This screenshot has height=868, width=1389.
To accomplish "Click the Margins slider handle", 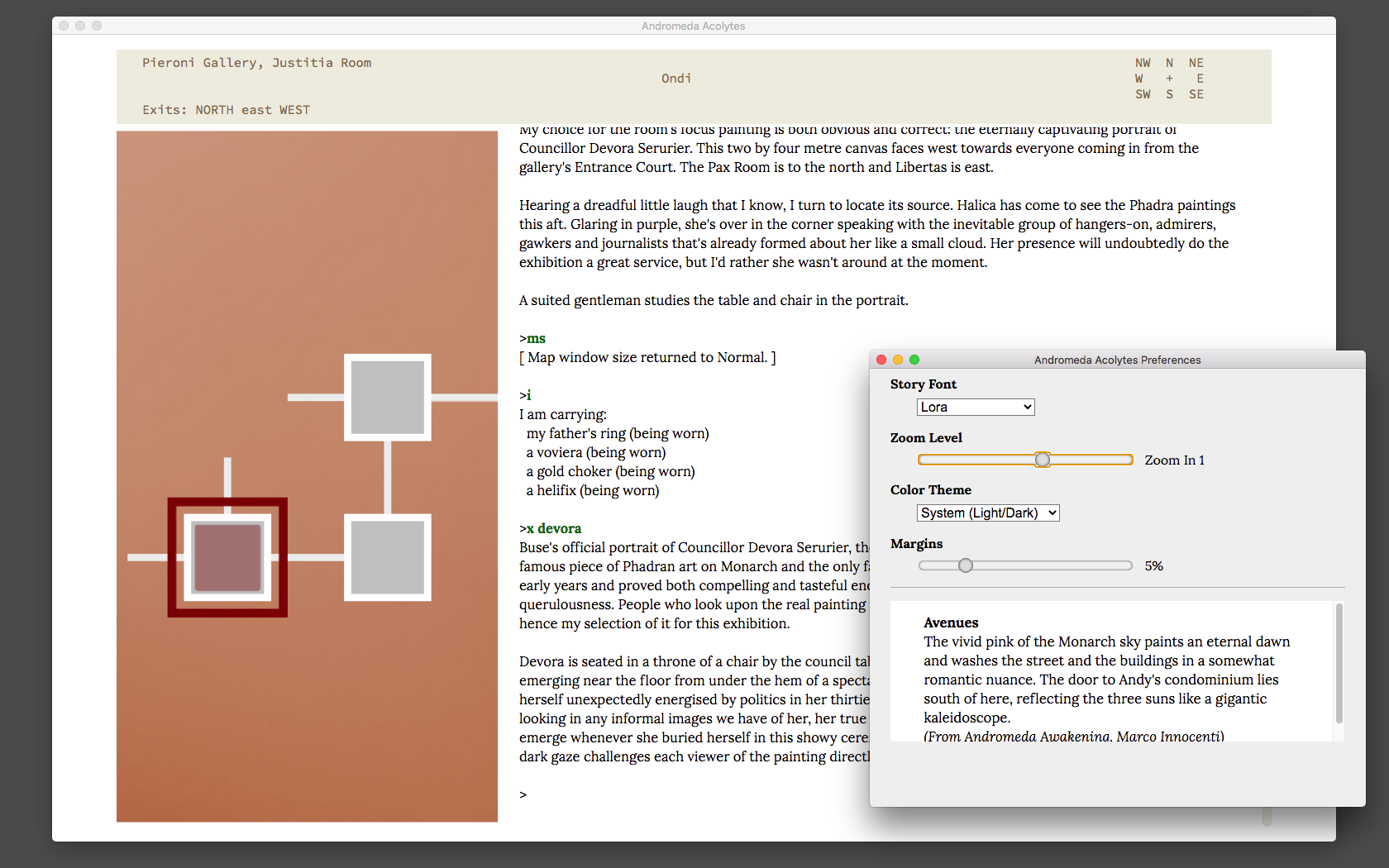I will pos(966,565).
